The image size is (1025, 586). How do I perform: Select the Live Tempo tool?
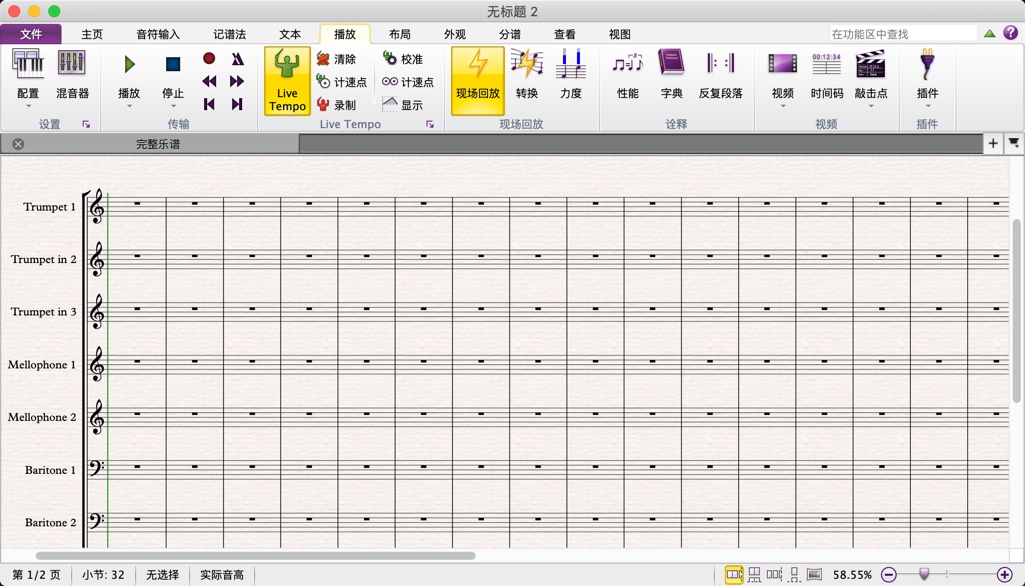point(286,80)
